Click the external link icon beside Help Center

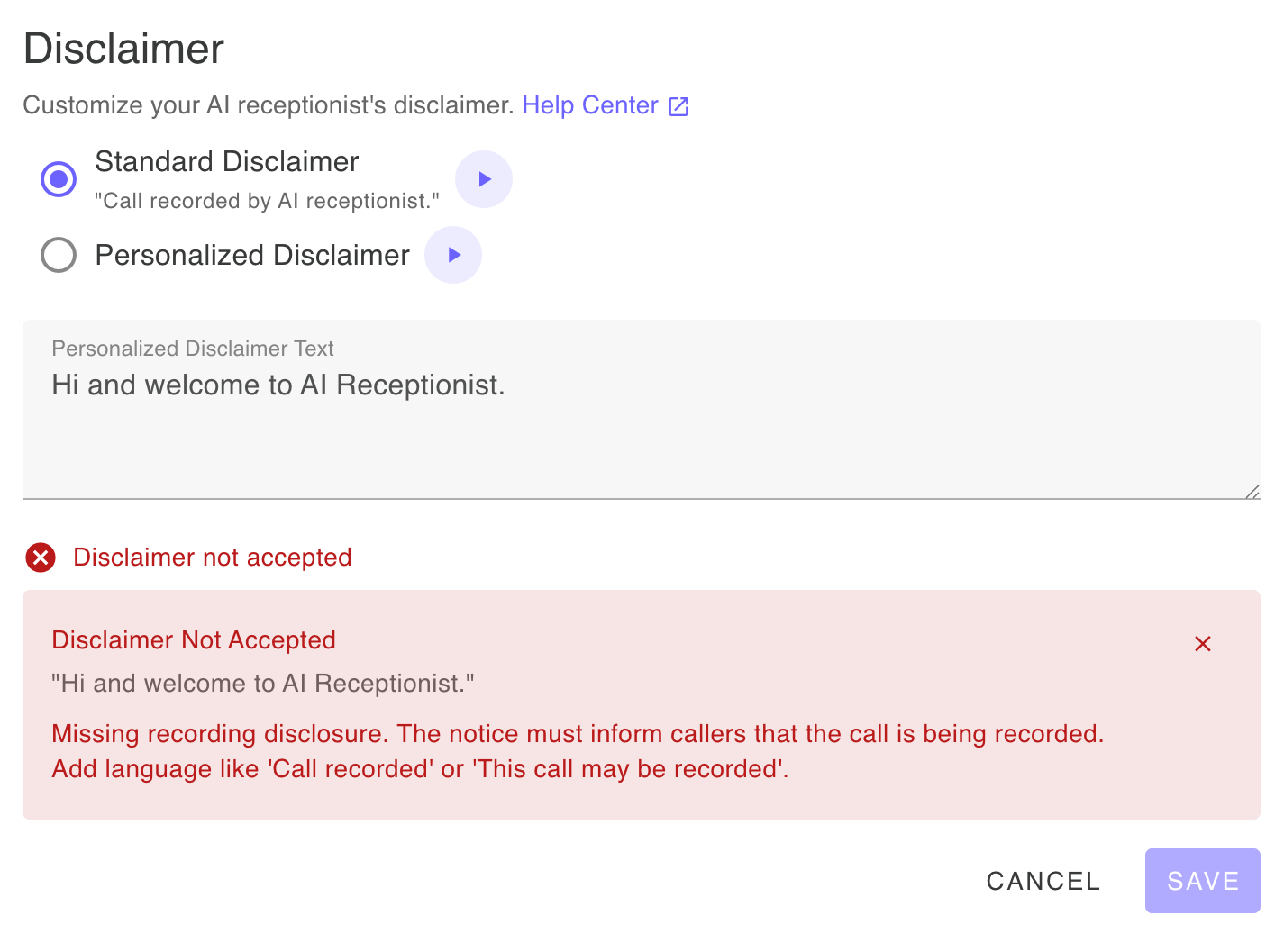tap(678, 105)
